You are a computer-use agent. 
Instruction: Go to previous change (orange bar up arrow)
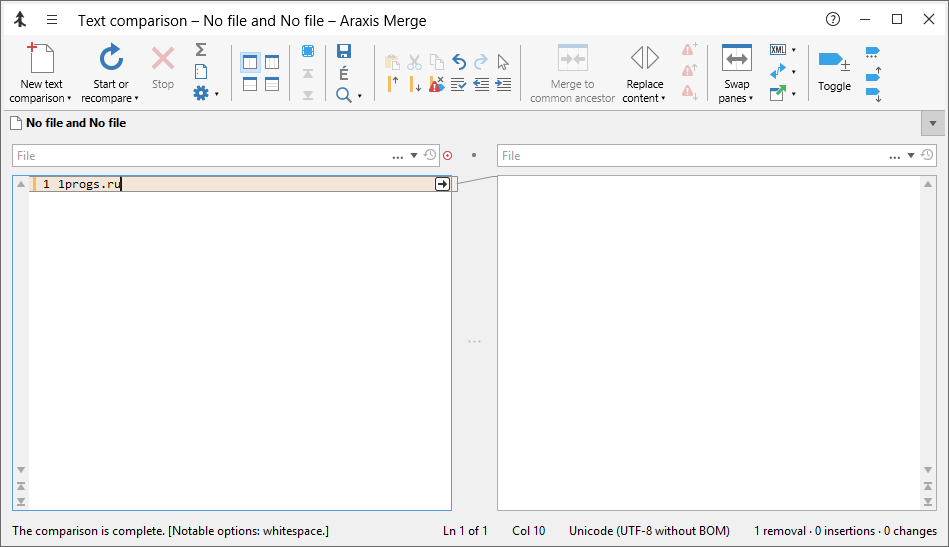(x=393, y=84)
